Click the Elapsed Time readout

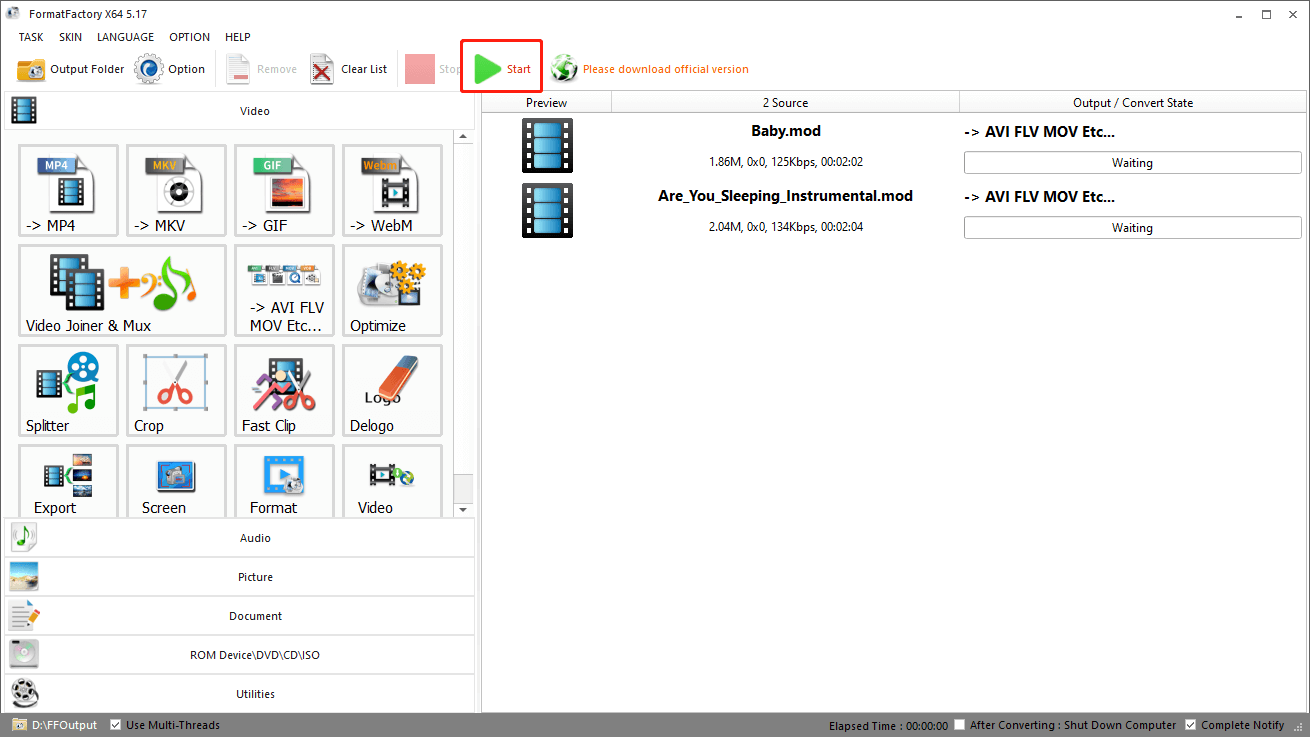tap(888, 725)
